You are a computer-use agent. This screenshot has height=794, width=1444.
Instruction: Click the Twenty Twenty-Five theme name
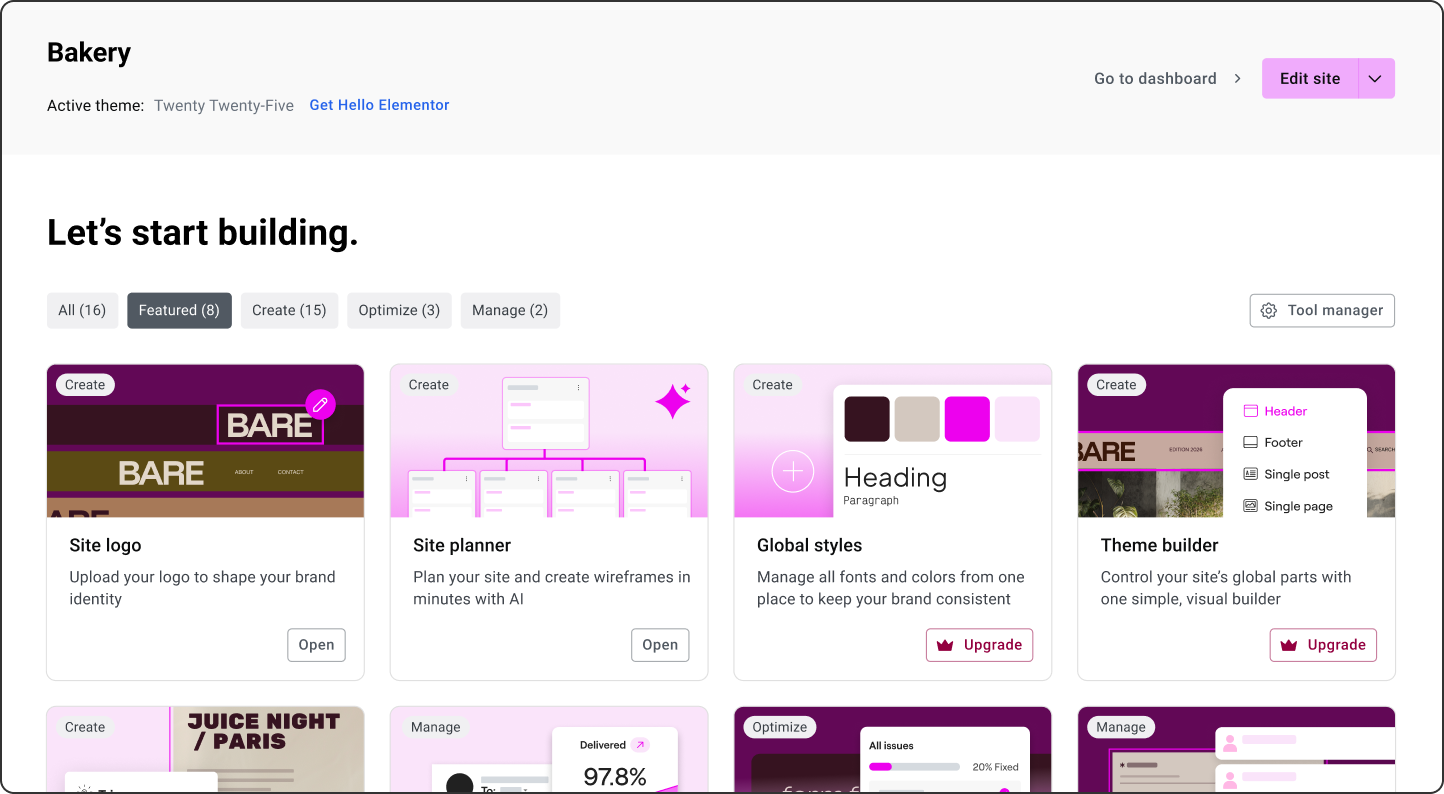224,105
